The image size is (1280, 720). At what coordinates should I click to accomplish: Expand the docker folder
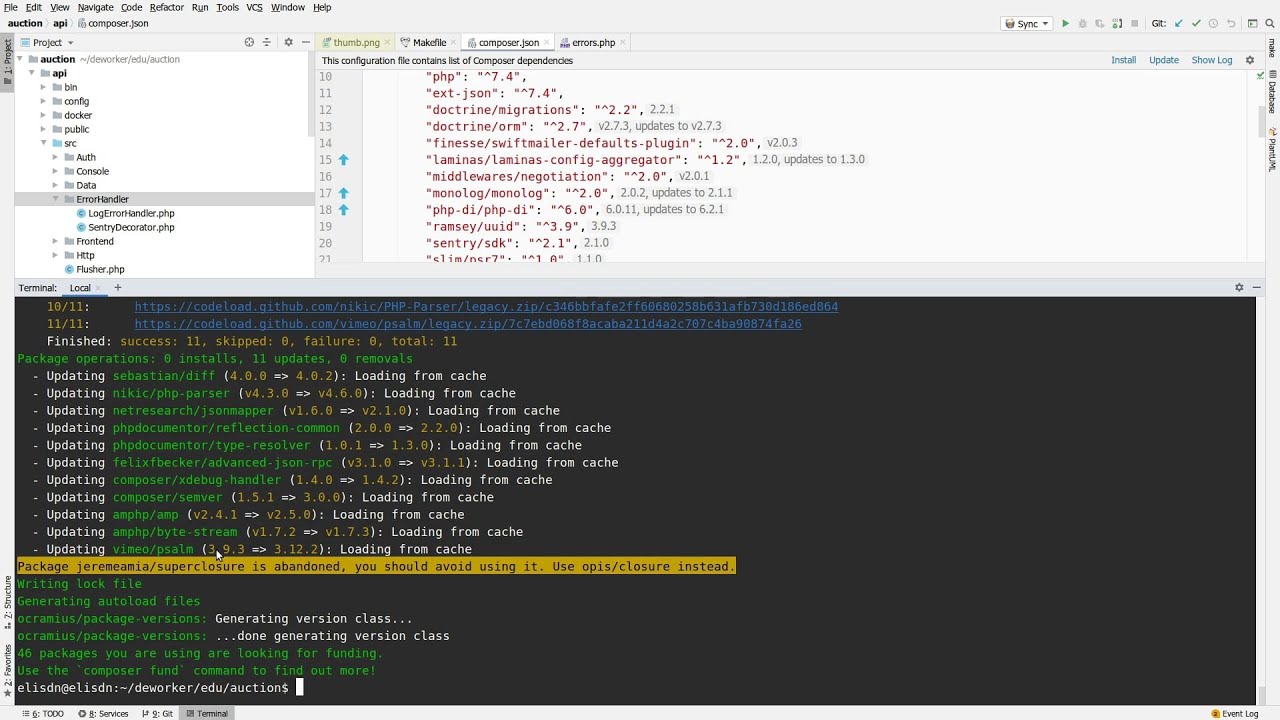[43, 115]
